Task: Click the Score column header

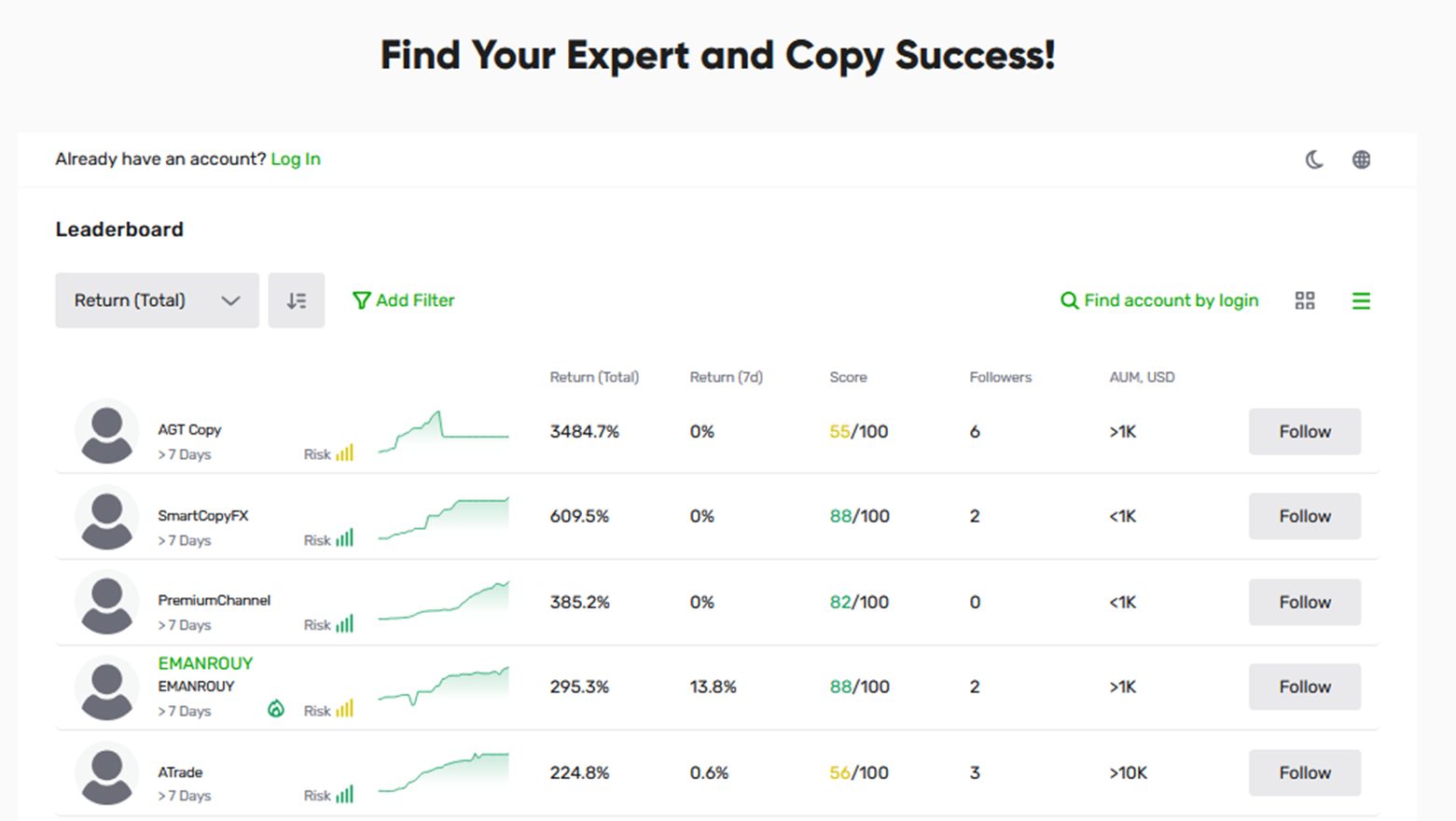Action: point(848,377)
